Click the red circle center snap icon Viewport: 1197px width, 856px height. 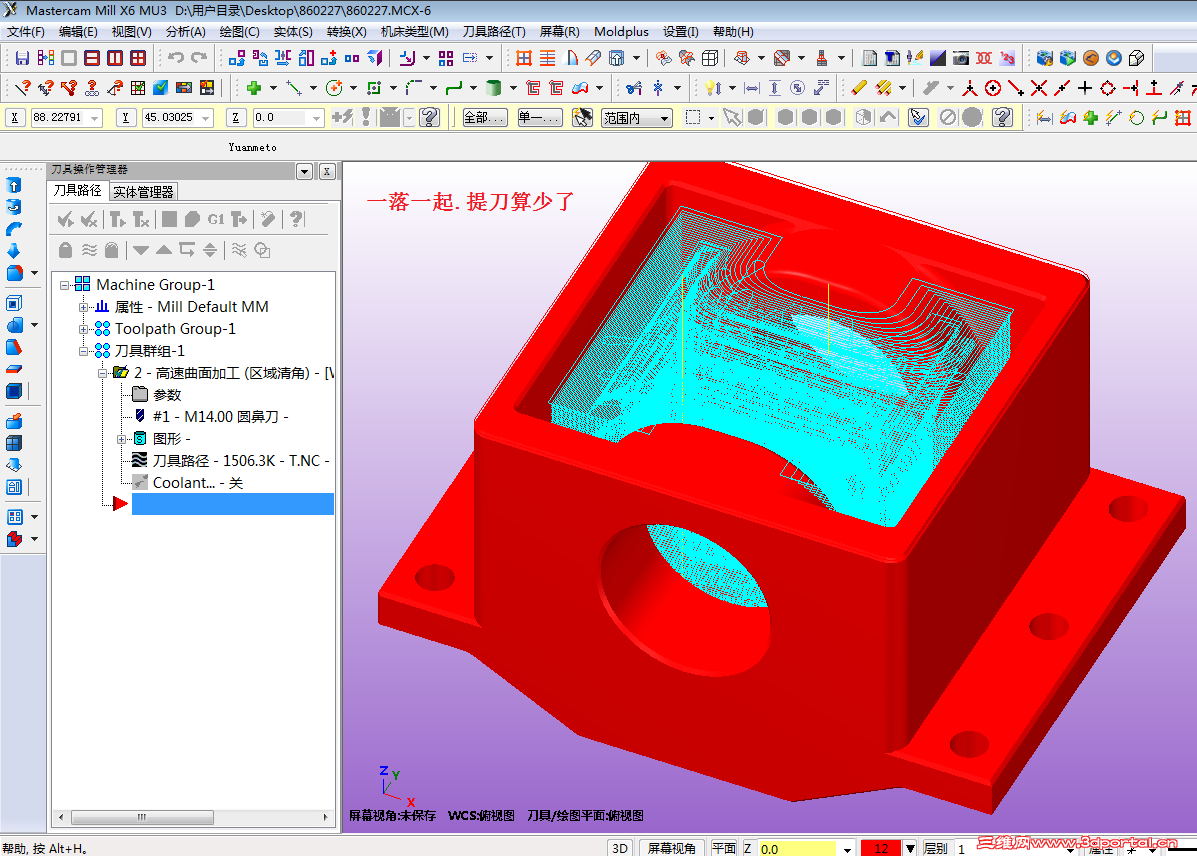(992, 88)
